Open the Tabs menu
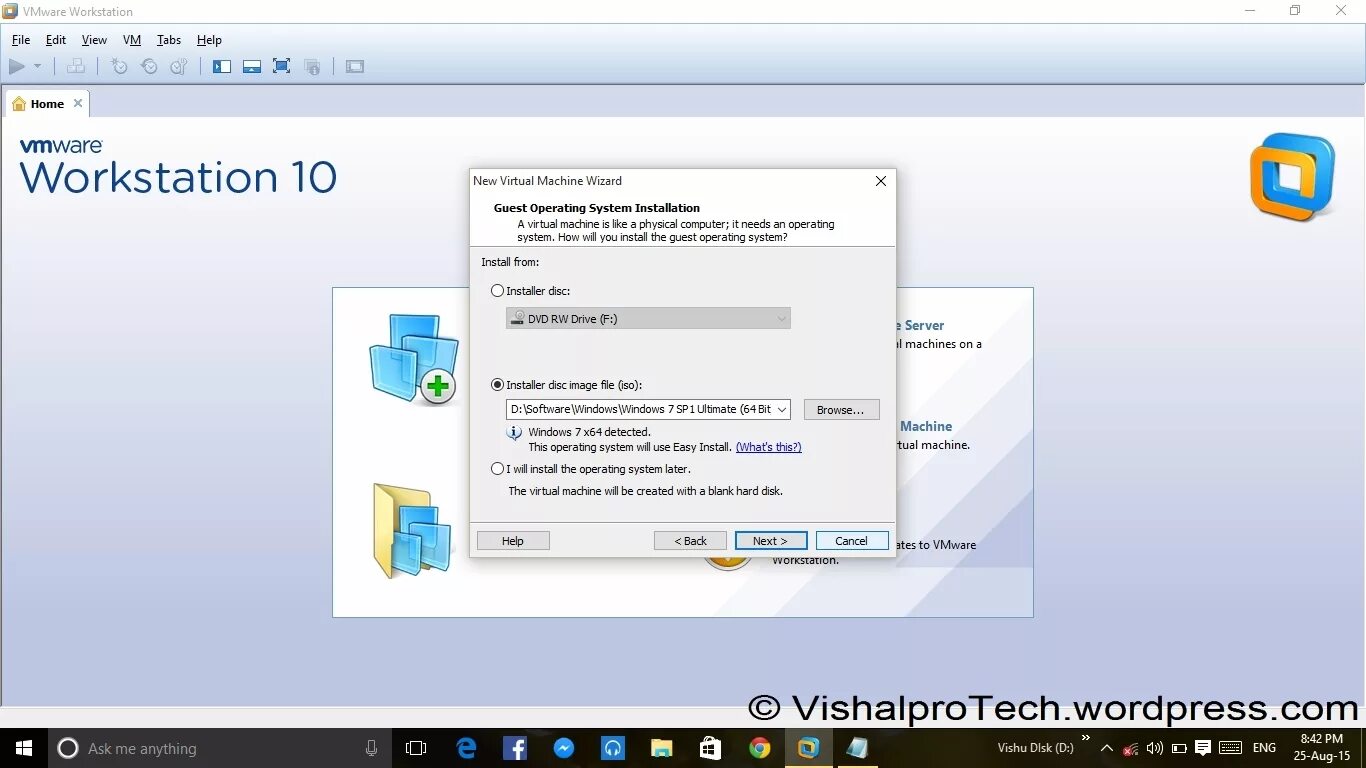The image size is (1366, 768). click(169, 40)
